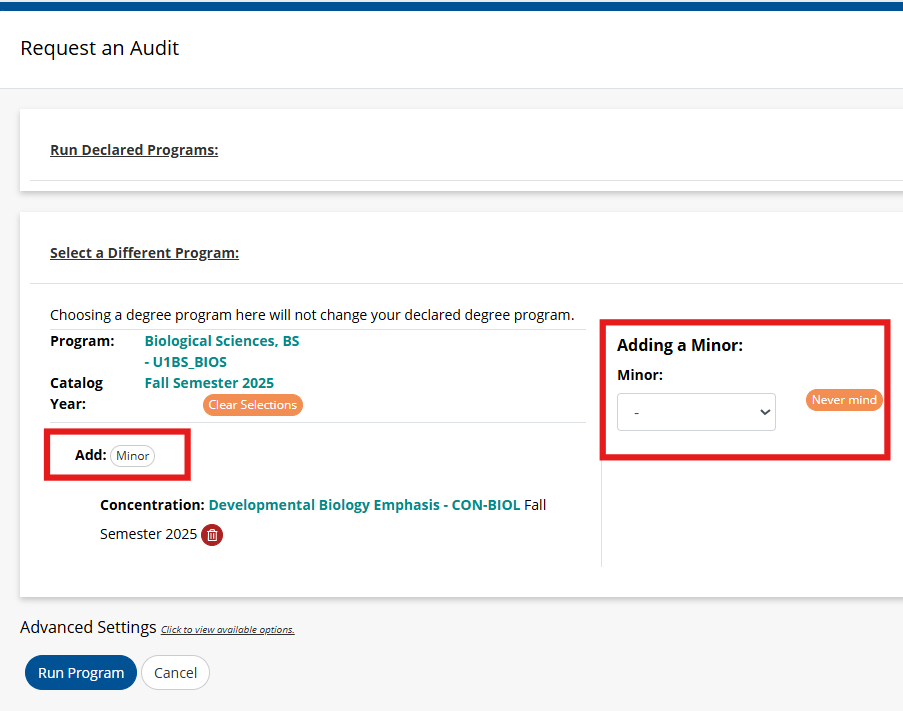Click the Biological Sciences, BS program link
The image size is (903, 711).
222,341
